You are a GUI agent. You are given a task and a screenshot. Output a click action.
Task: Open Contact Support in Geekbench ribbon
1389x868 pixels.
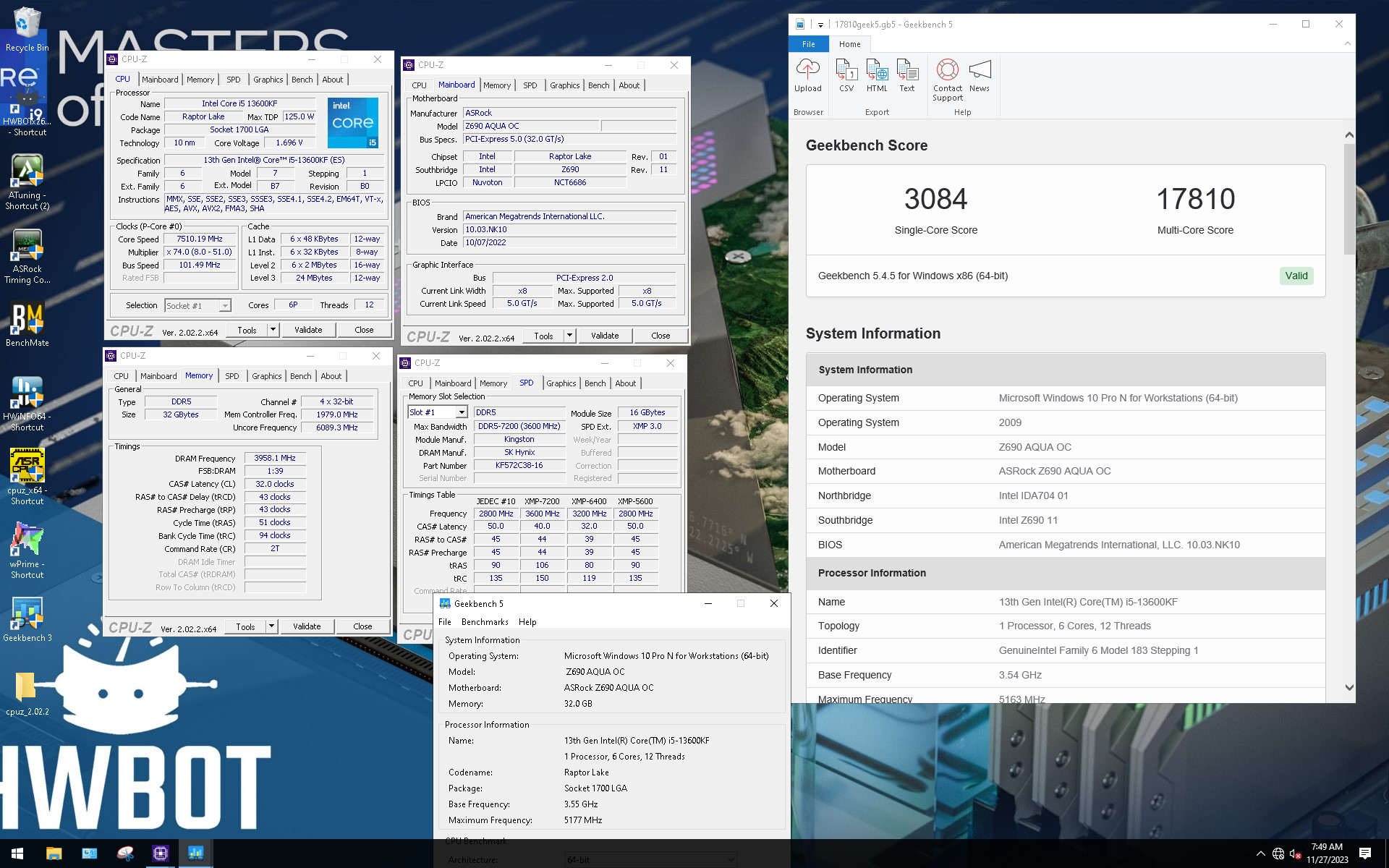pyautogui.click(x=948, y=80)
